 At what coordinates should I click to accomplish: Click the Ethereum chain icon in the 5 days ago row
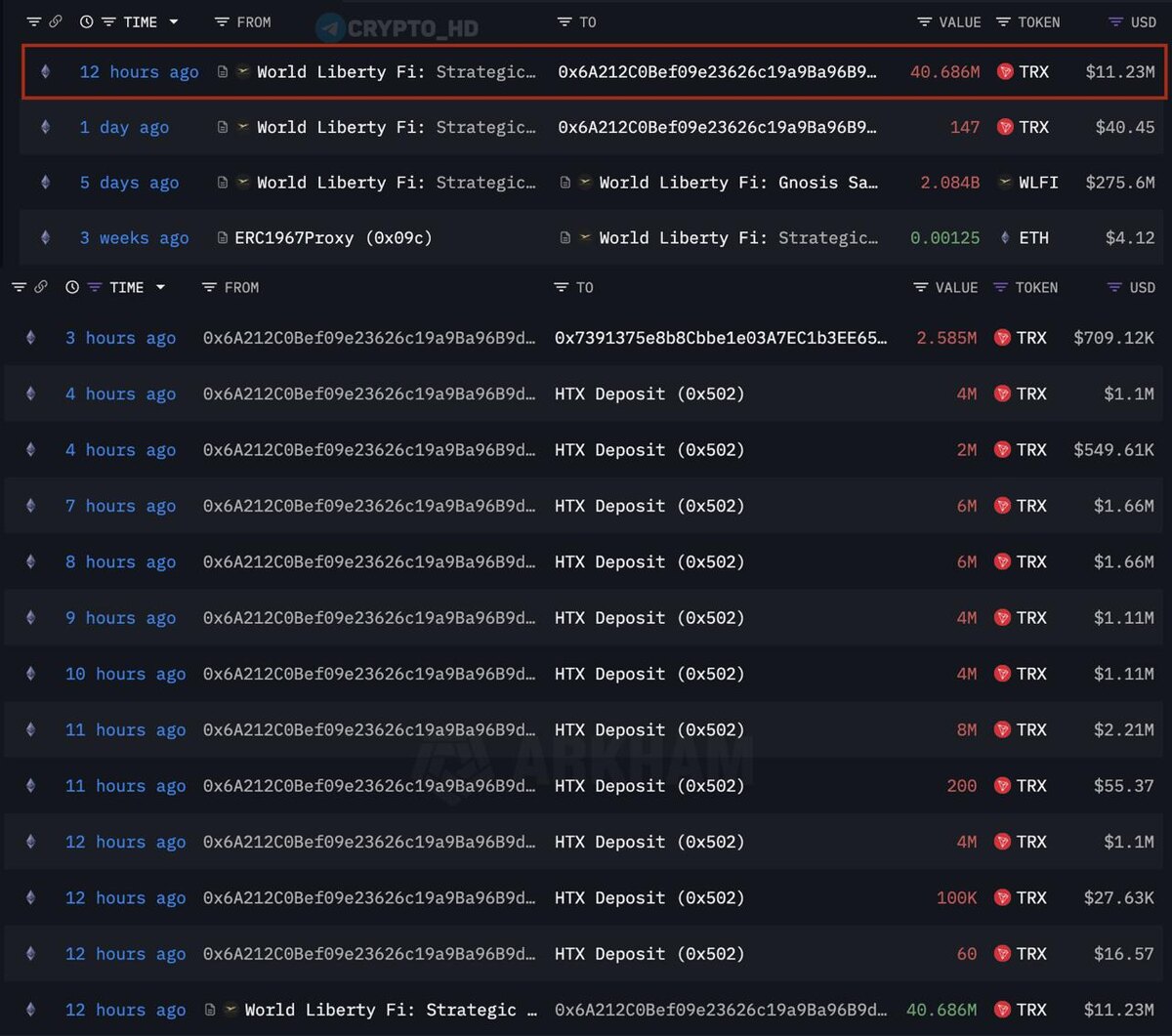(45, 183)
